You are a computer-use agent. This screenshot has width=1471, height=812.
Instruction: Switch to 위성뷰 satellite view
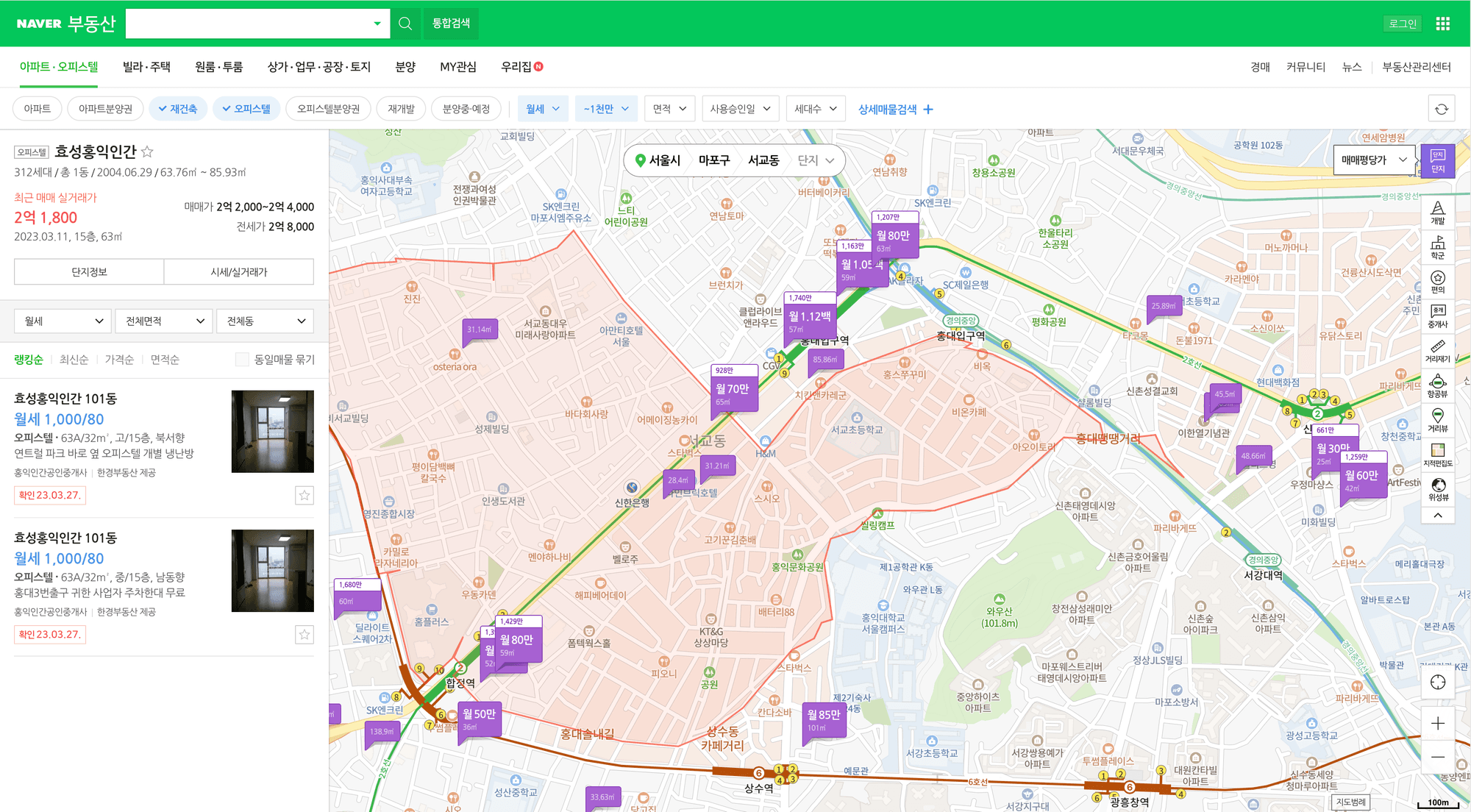coord(1438,489)
